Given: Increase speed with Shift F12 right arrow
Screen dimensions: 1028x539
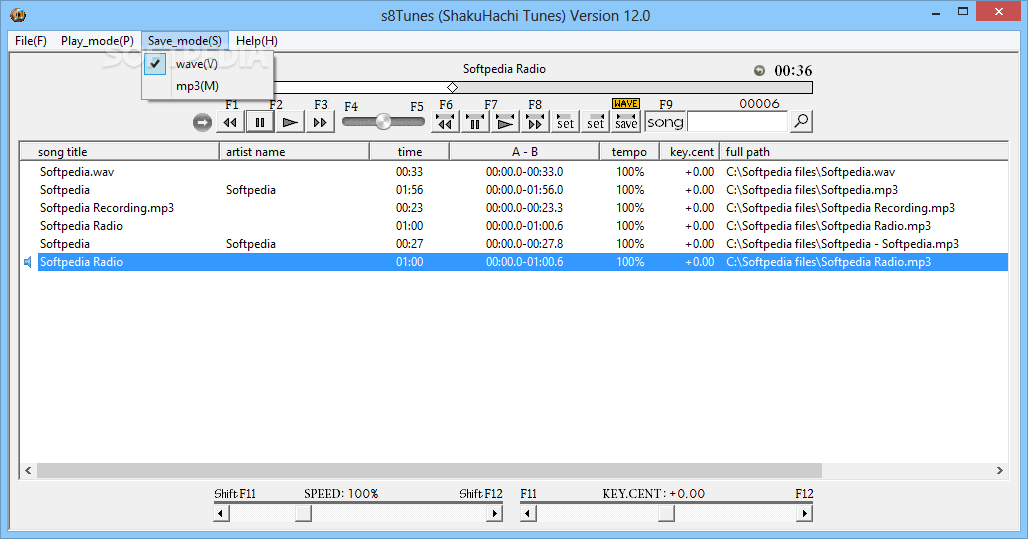Looking at the screenshot, I should pos(495,513).
